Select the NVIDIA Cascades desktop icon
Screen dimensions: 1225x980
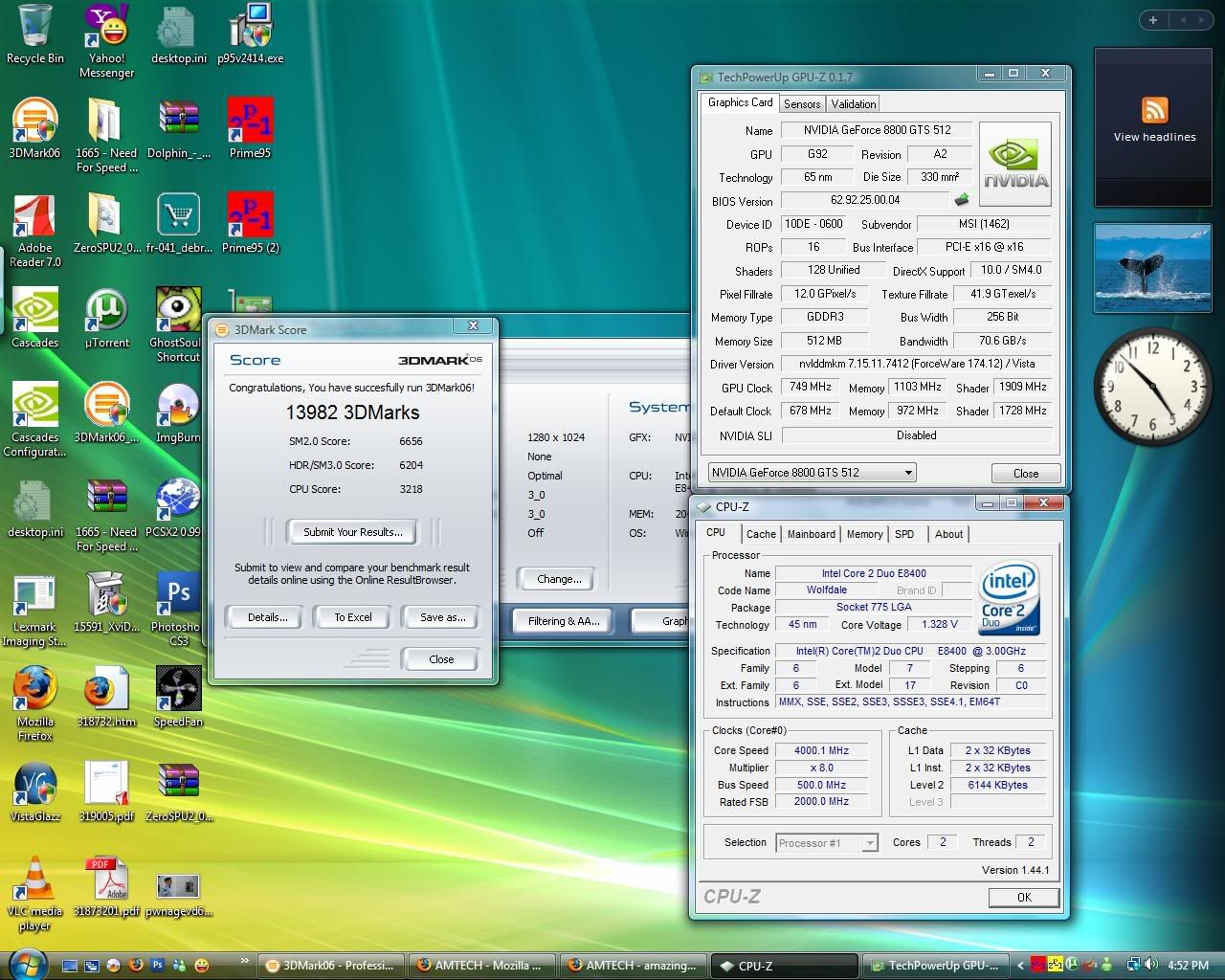point(35,318)
